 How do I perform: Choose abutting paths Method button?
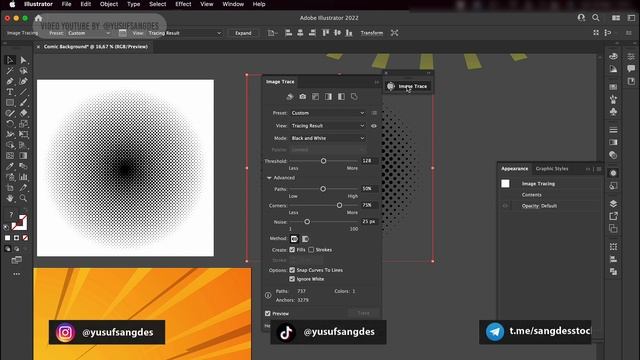pyautogui.click(x=294, y=239)
